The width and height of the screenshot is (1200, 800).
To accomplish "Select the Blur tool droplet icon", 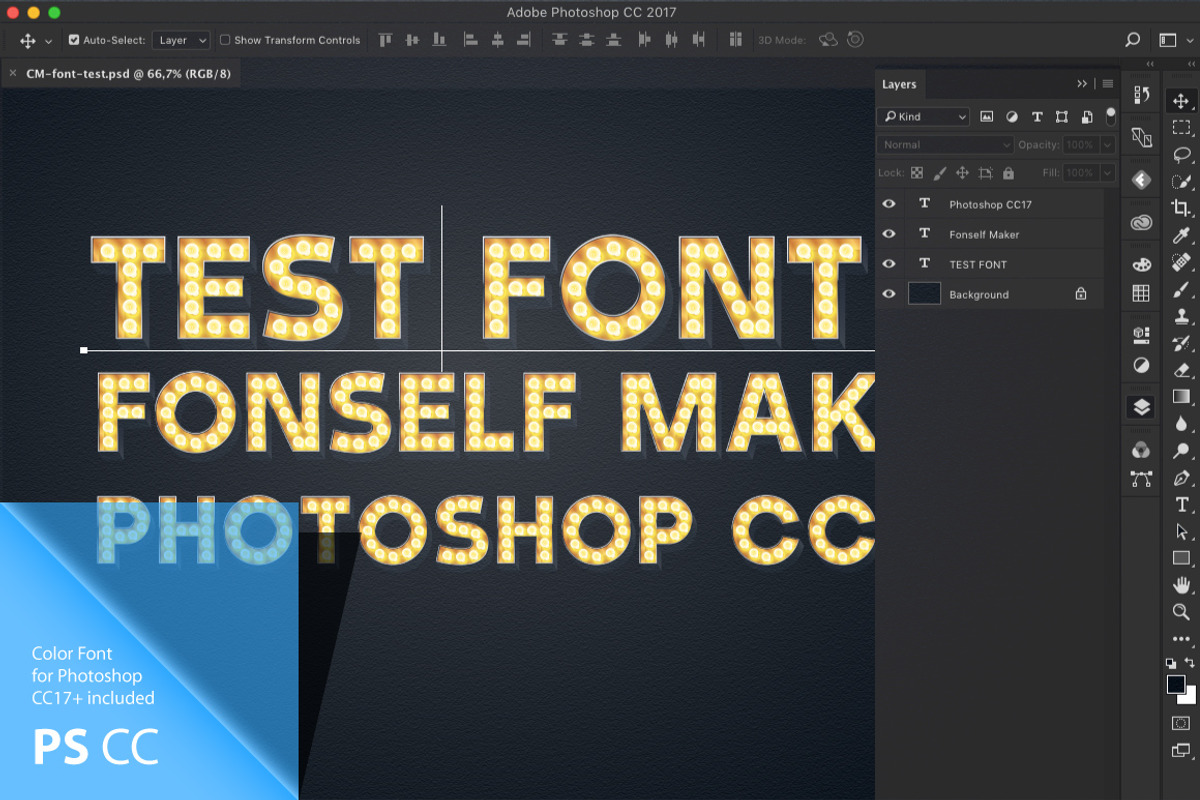I will tap(1181, 424).
